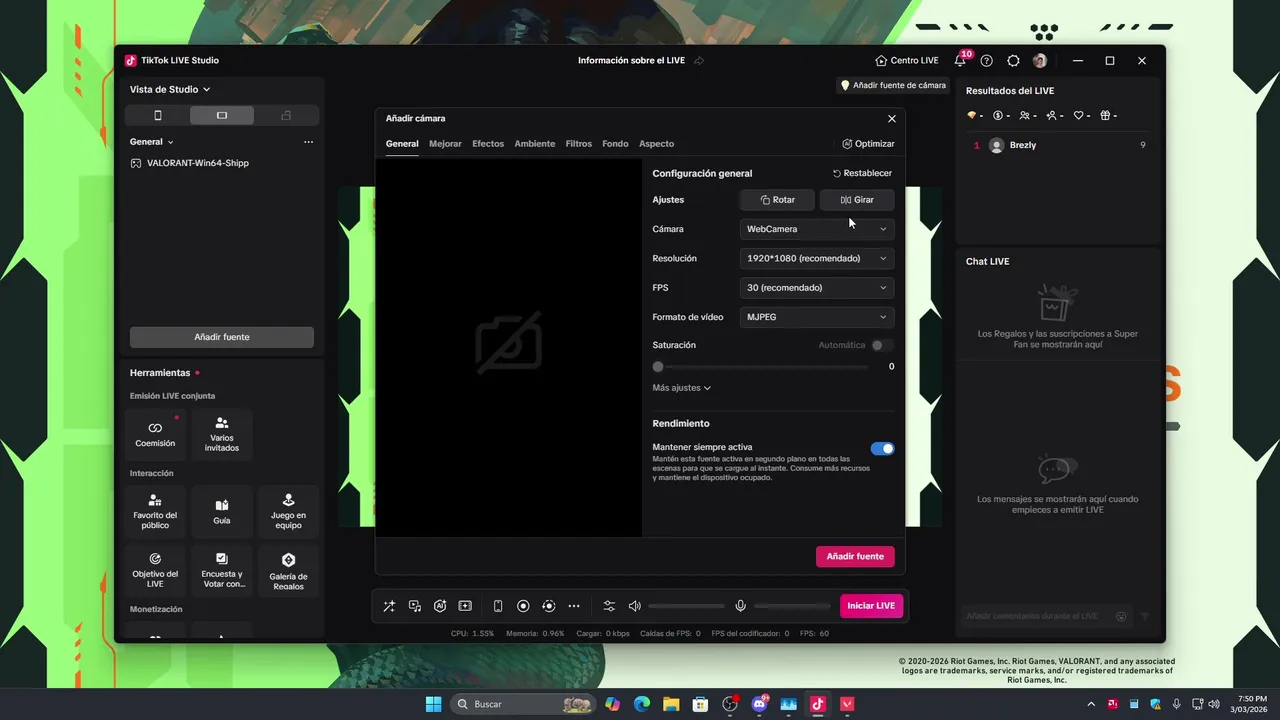
Task: Click the Girar button
Action: click(857, 200)
